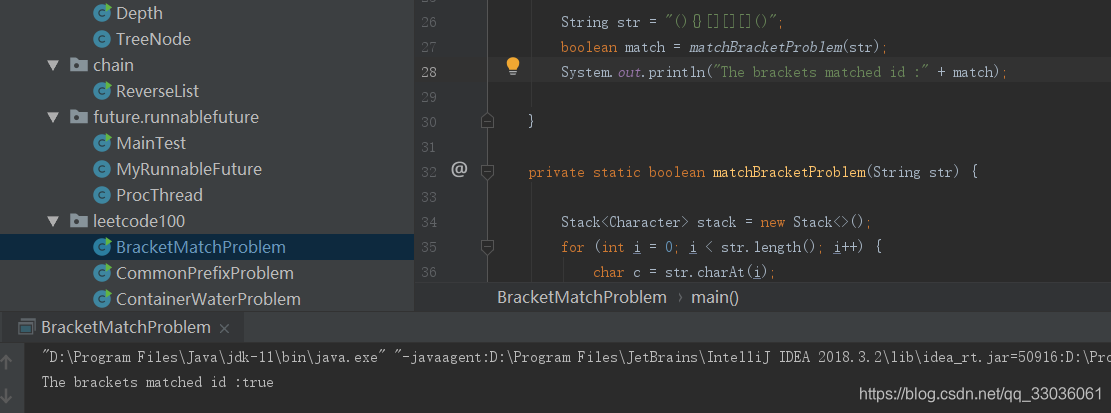Image resolution: width=1111 pixels, height=413 pixels.
Task: Click the yellow intention lightbulb
Action: (x=512, y=67)
